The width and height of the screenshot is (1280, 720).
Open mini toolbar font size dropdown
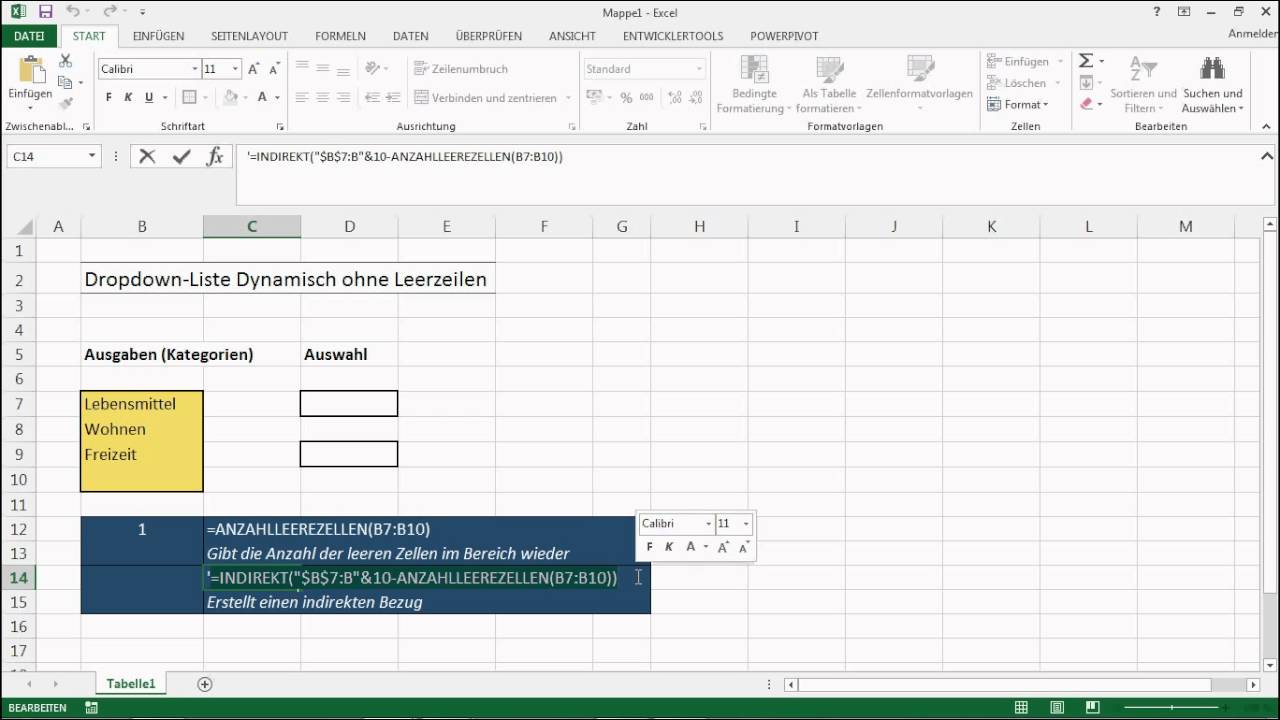pyautogui.click(x=746, y=523)
